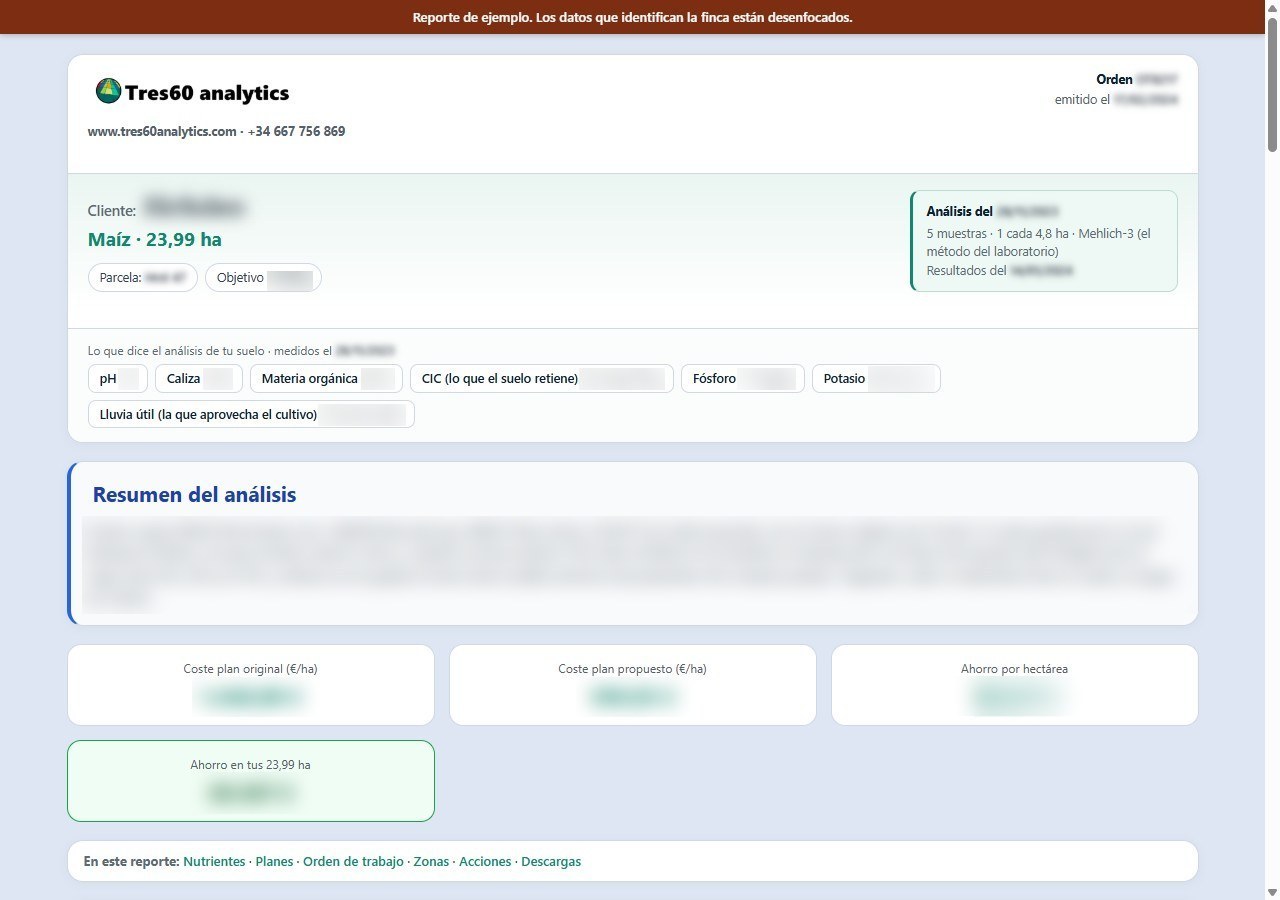This screenshot has height=900, width=1280.
Task: Open the Descargas section link
Action: (551, 861)
